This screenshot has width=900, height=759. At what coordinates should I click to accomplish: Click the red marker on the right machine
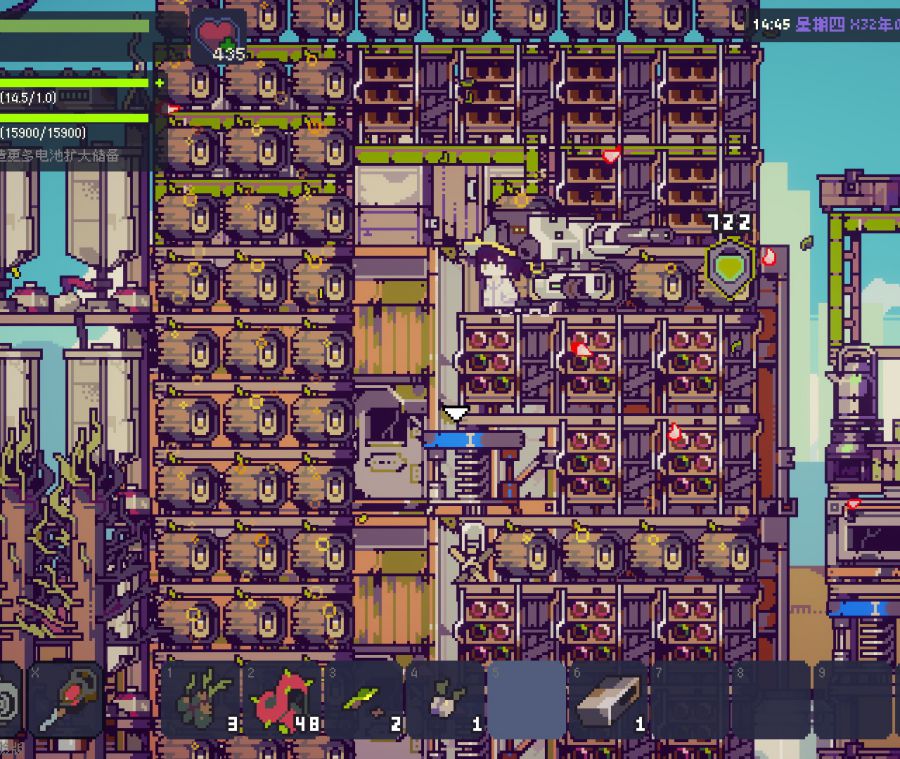(x=853, y=504)
